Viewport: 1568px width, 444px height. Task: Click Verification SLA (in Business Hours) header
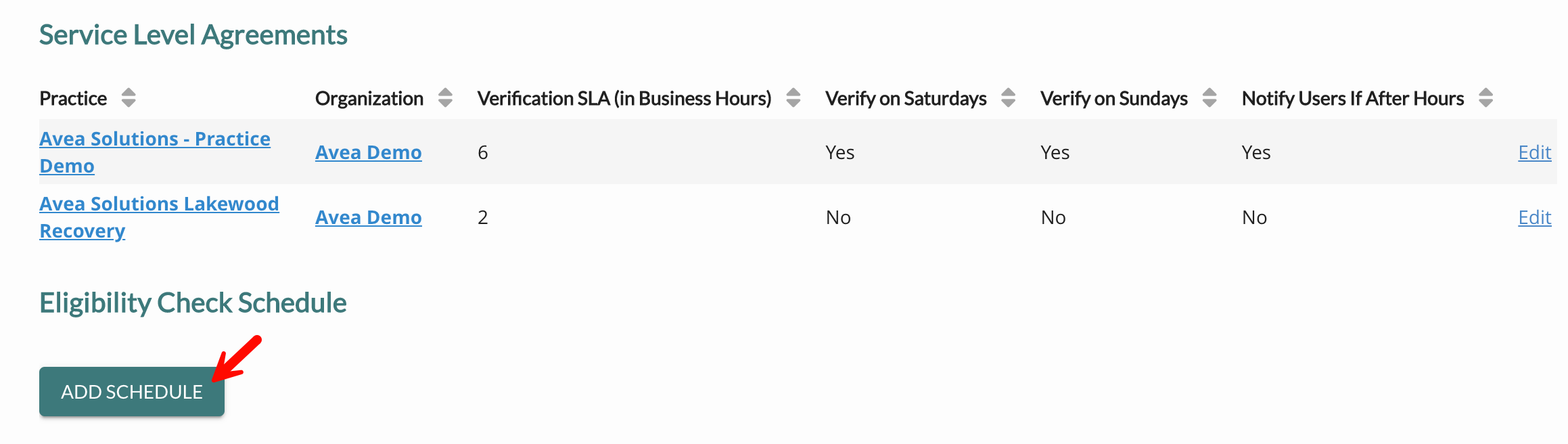pos(624,99)
